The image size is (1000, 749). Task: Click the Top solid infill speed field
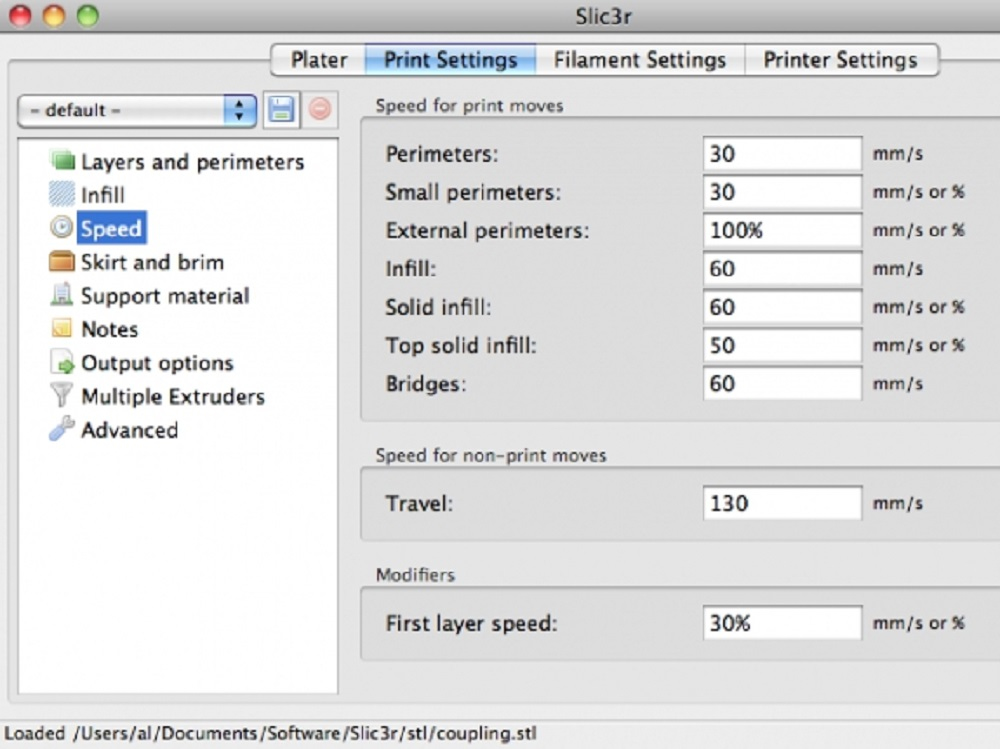point(783,345)
